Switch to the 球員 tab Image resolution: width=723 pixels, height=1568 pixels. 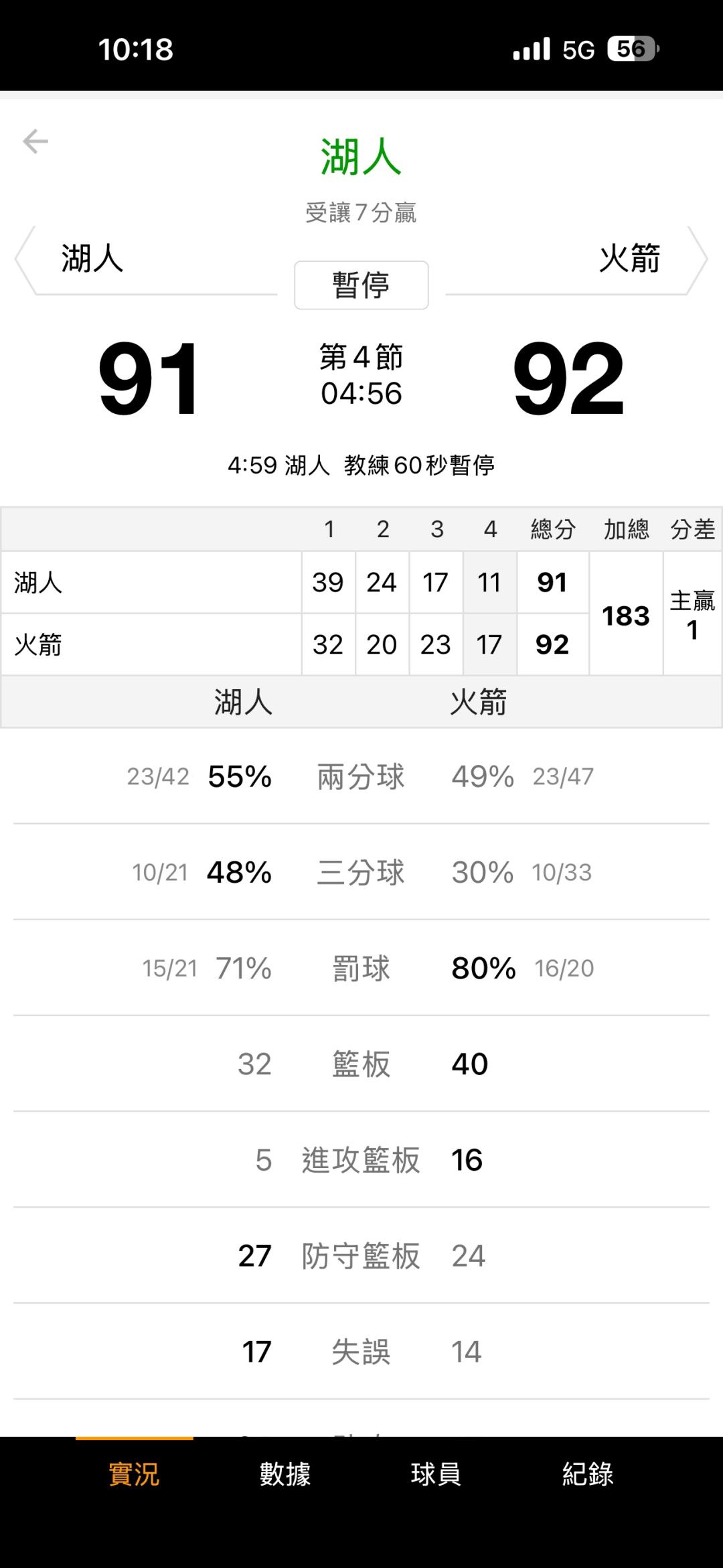point(436,1474)
